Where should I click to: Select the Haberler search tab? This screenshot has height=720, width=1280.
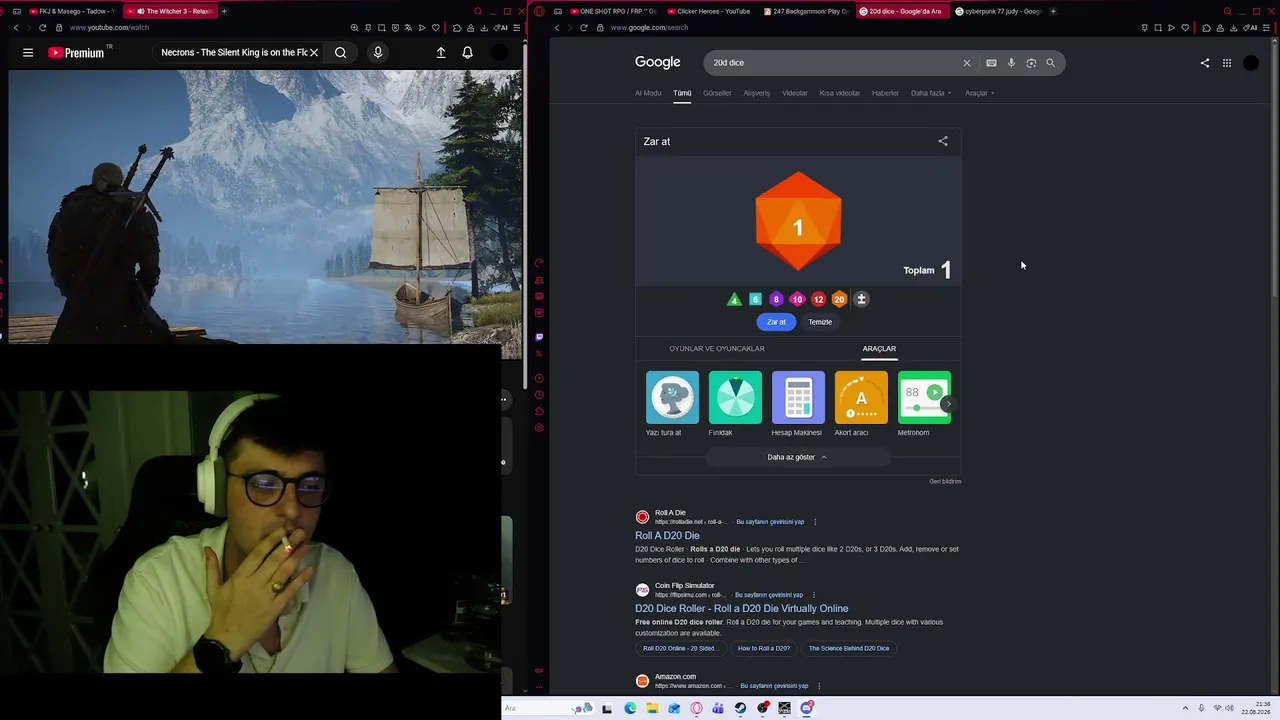[885, 93]
